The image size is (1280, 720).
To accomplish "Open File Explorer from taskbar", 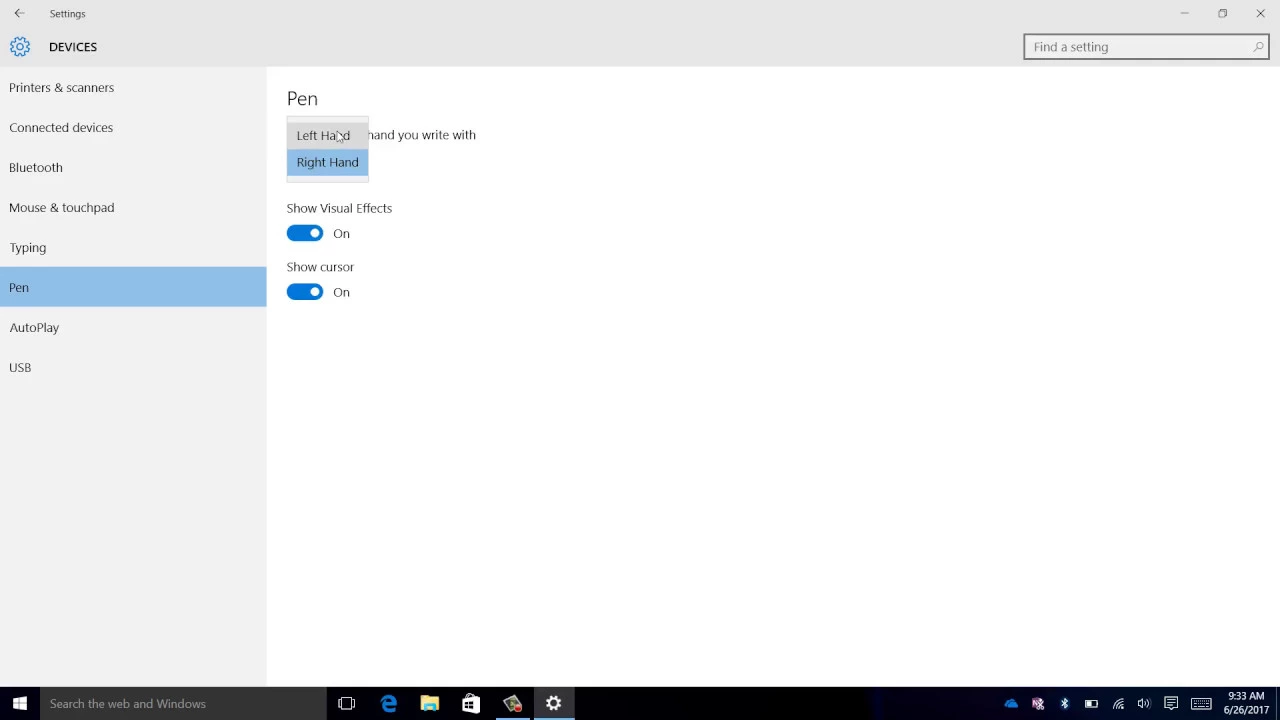I will pyautogui.click(x=430, y=704).
